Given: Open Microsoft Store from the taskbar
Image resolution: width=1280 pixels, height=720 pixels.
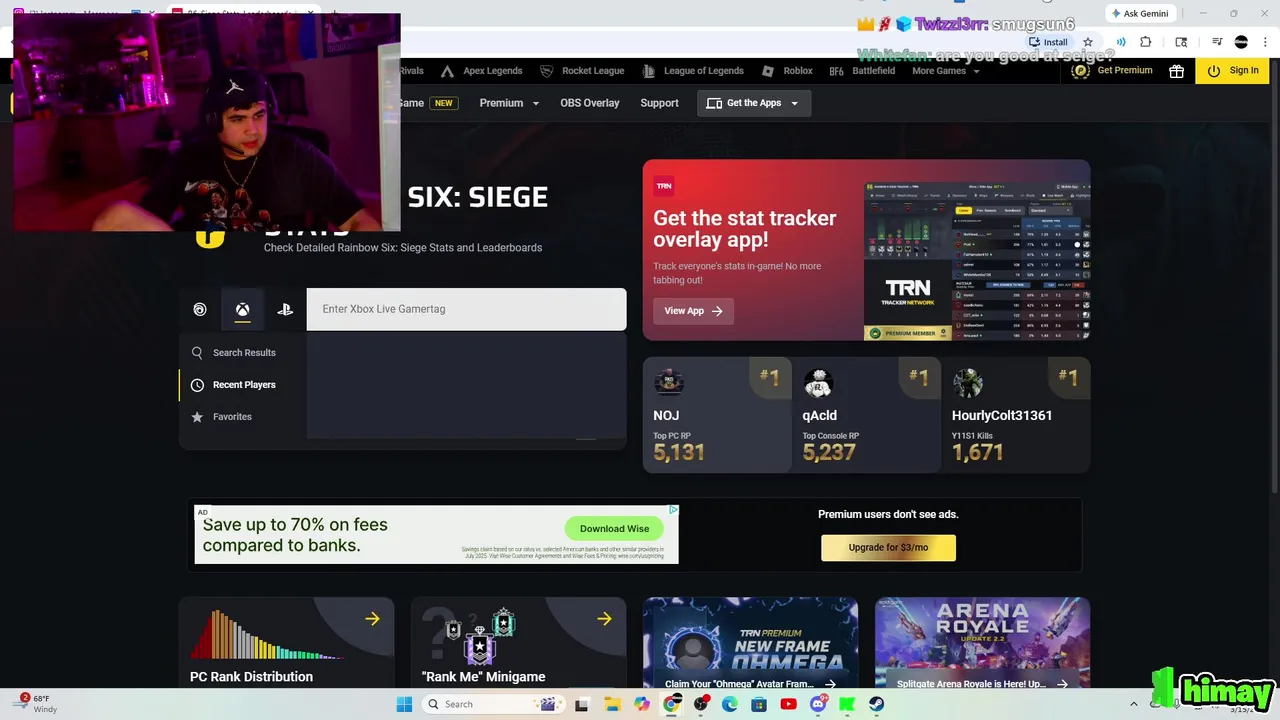Looking at the screenshot, I should pos(759,704).
